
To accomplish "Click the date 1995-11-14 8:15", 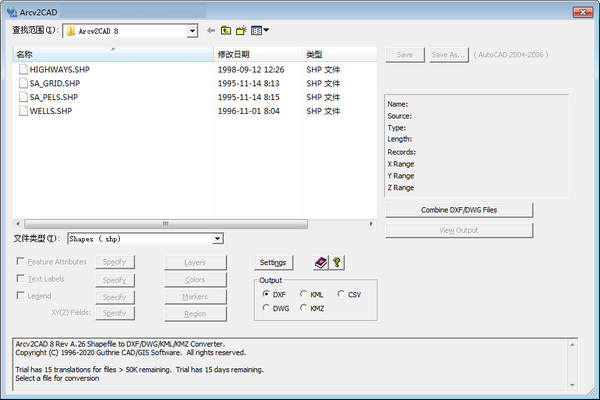I will pyautogui.click(x=249, y=97).
